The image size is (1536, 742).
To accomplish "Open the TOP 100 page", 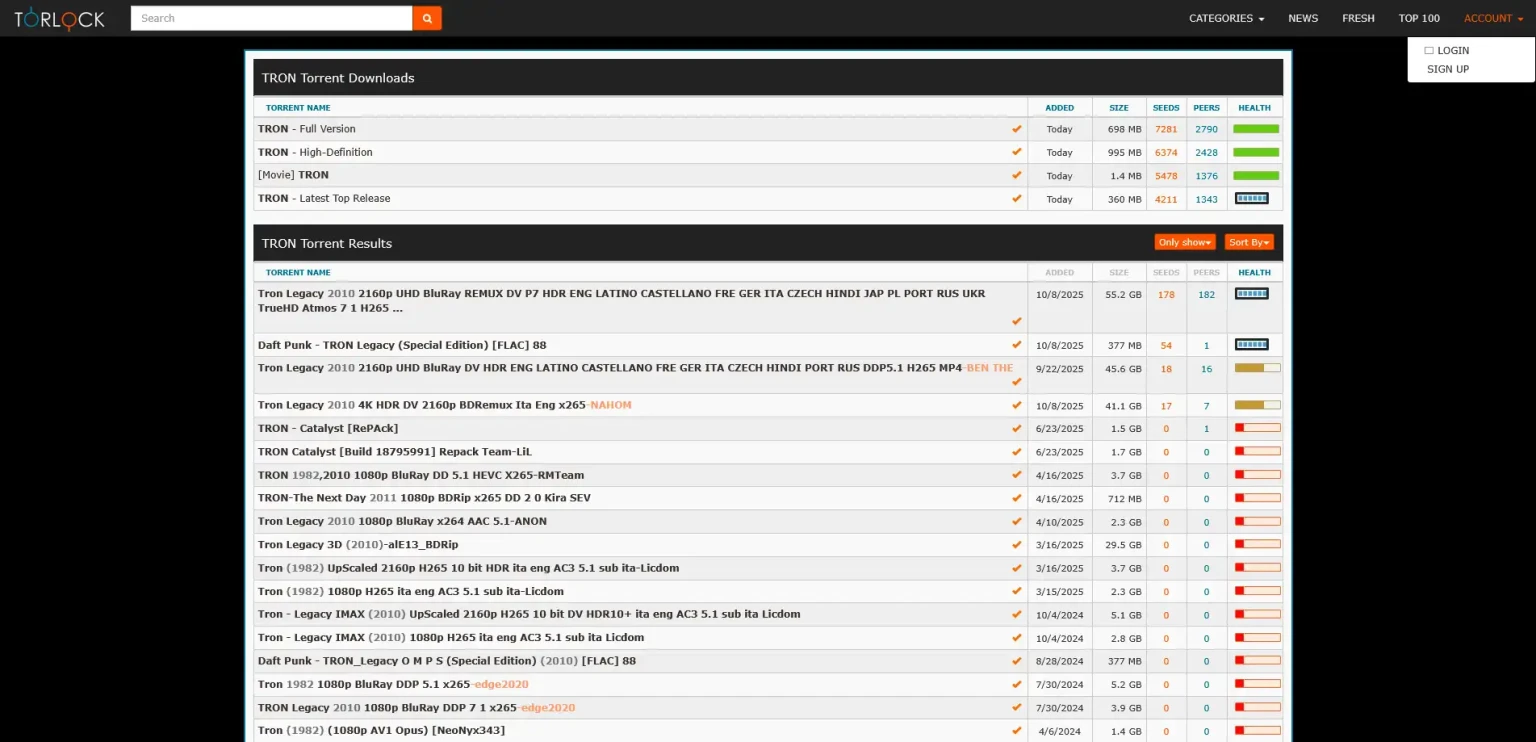I will pos(1419,18).
